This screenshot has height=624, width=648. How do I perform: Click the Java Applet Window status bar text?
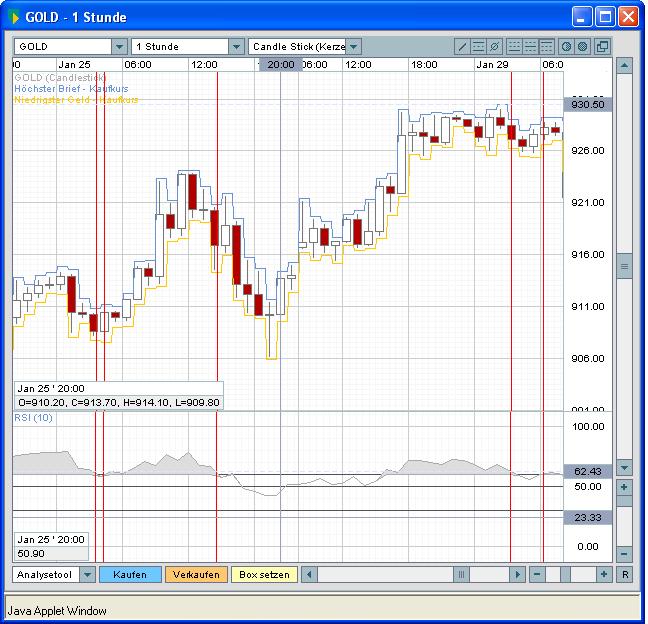(57, 611)
